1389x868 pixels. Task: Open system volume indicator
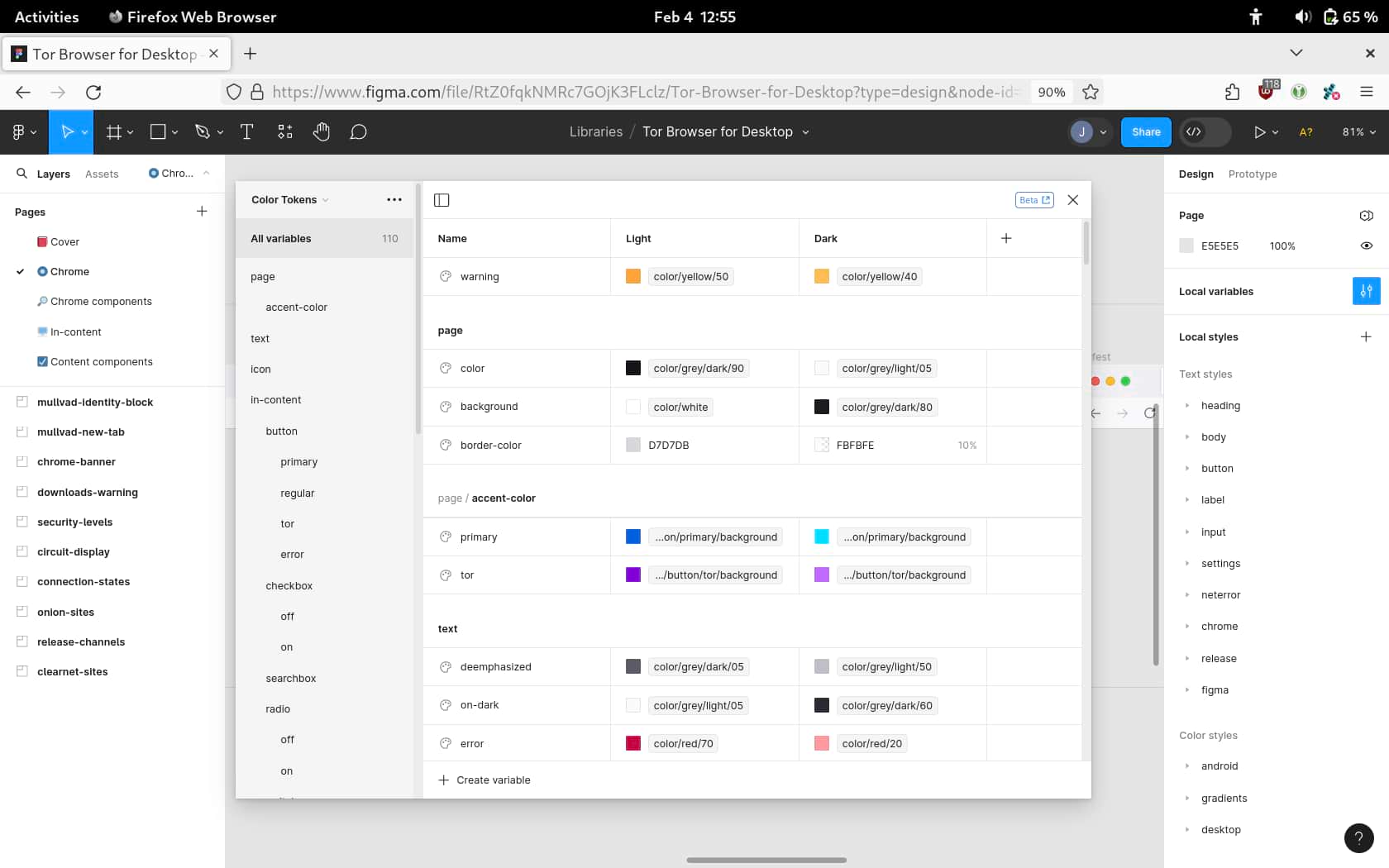point(1303,17)
